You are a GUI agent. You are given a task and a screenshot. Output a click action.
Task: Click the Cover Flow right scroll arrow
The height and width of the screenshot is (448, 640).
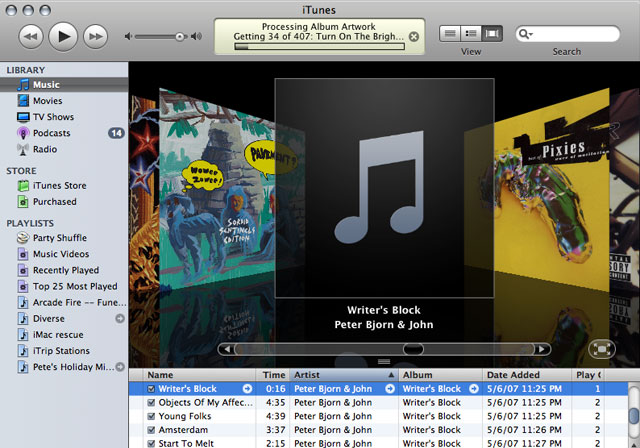click(x=542, y=349)
